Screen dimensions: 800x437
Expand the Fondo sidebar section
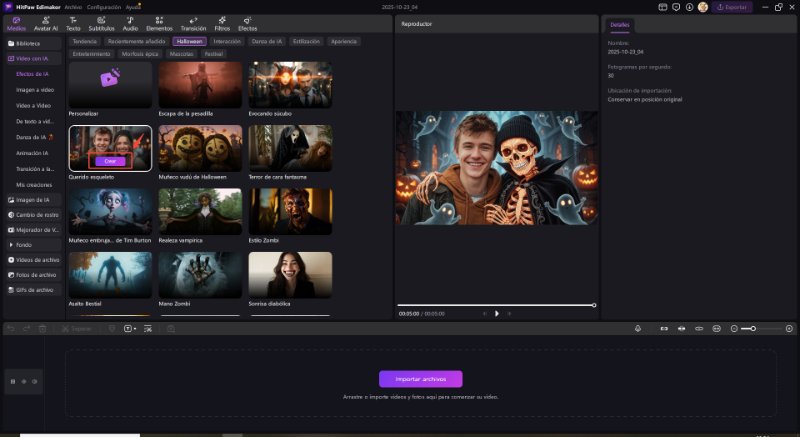click(24, 244)
